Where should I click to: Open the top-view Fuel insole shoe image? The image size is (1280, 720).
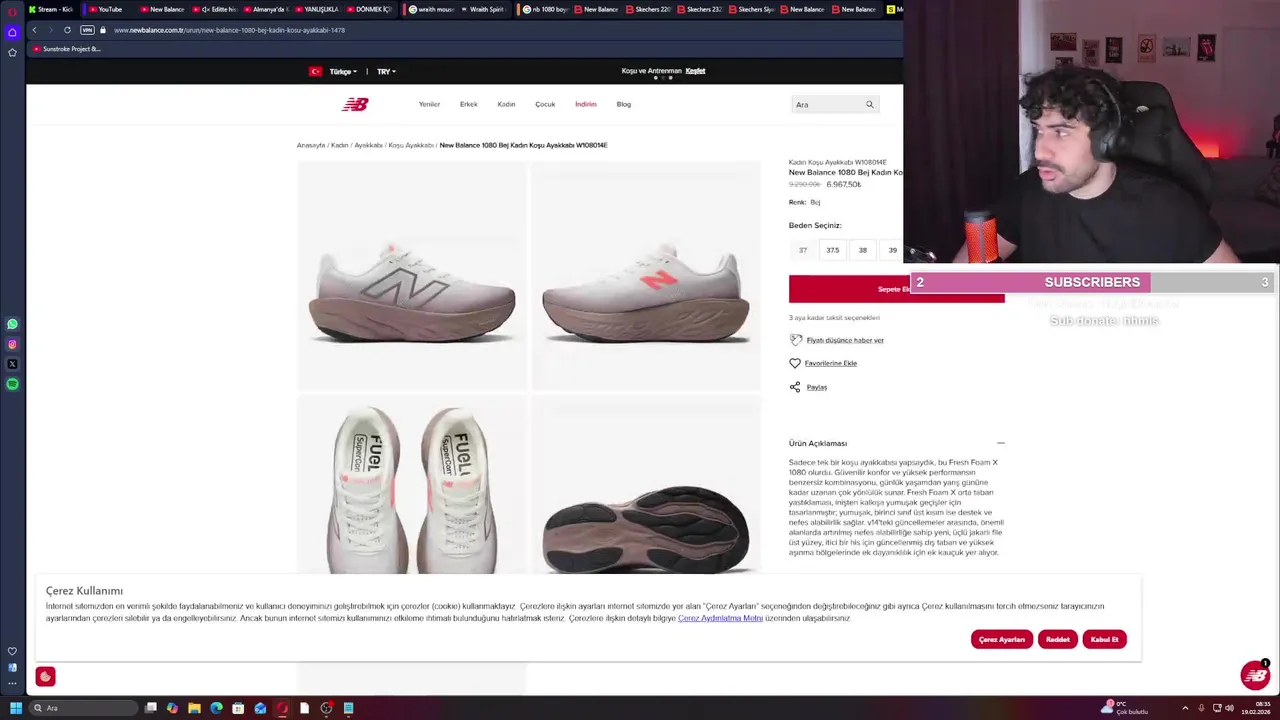[x=411, y=485]
